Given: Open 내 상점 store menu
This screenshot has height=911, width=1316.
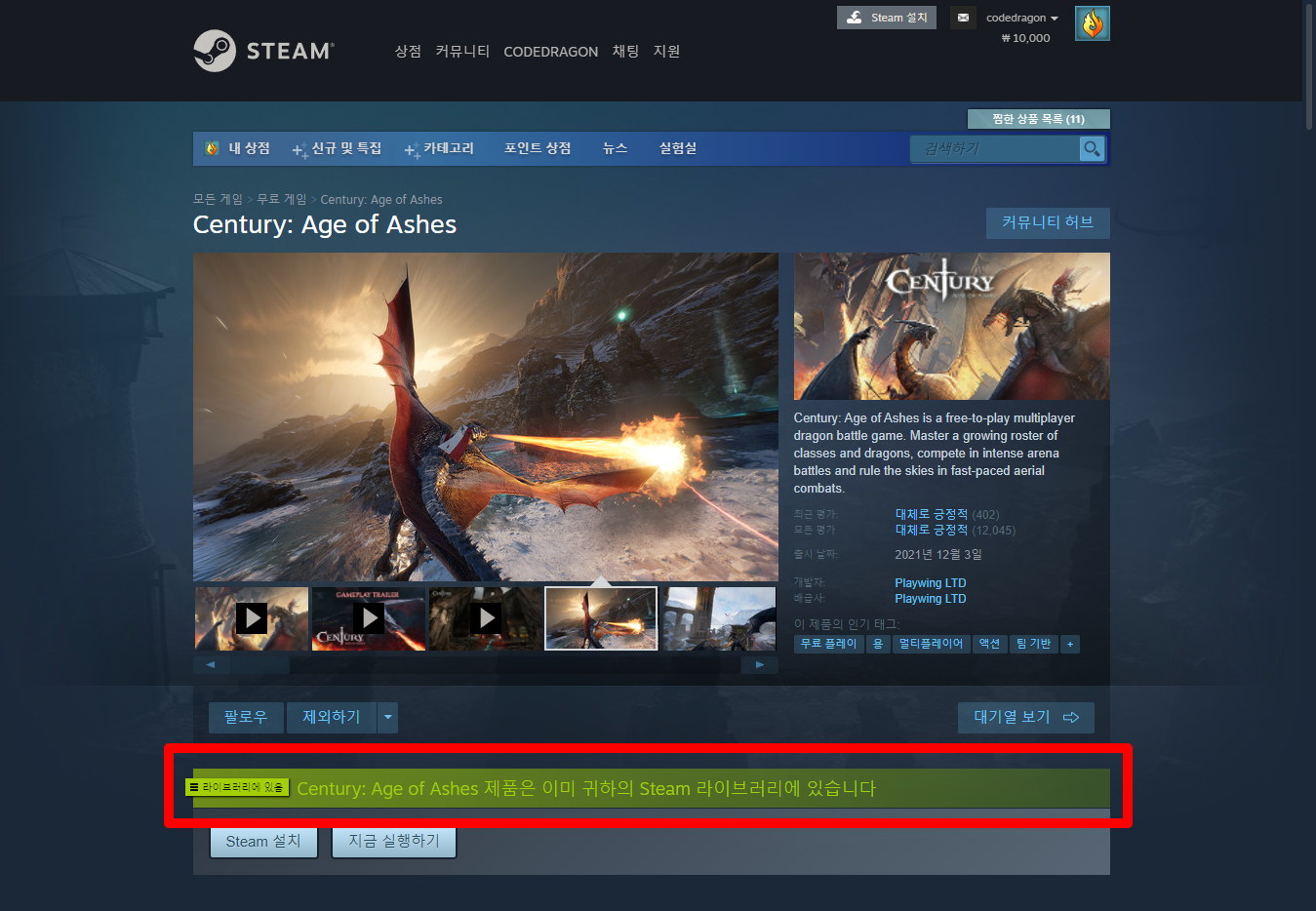Looking at the screenshot, I should pyautogui.click(x=238, y=148).
